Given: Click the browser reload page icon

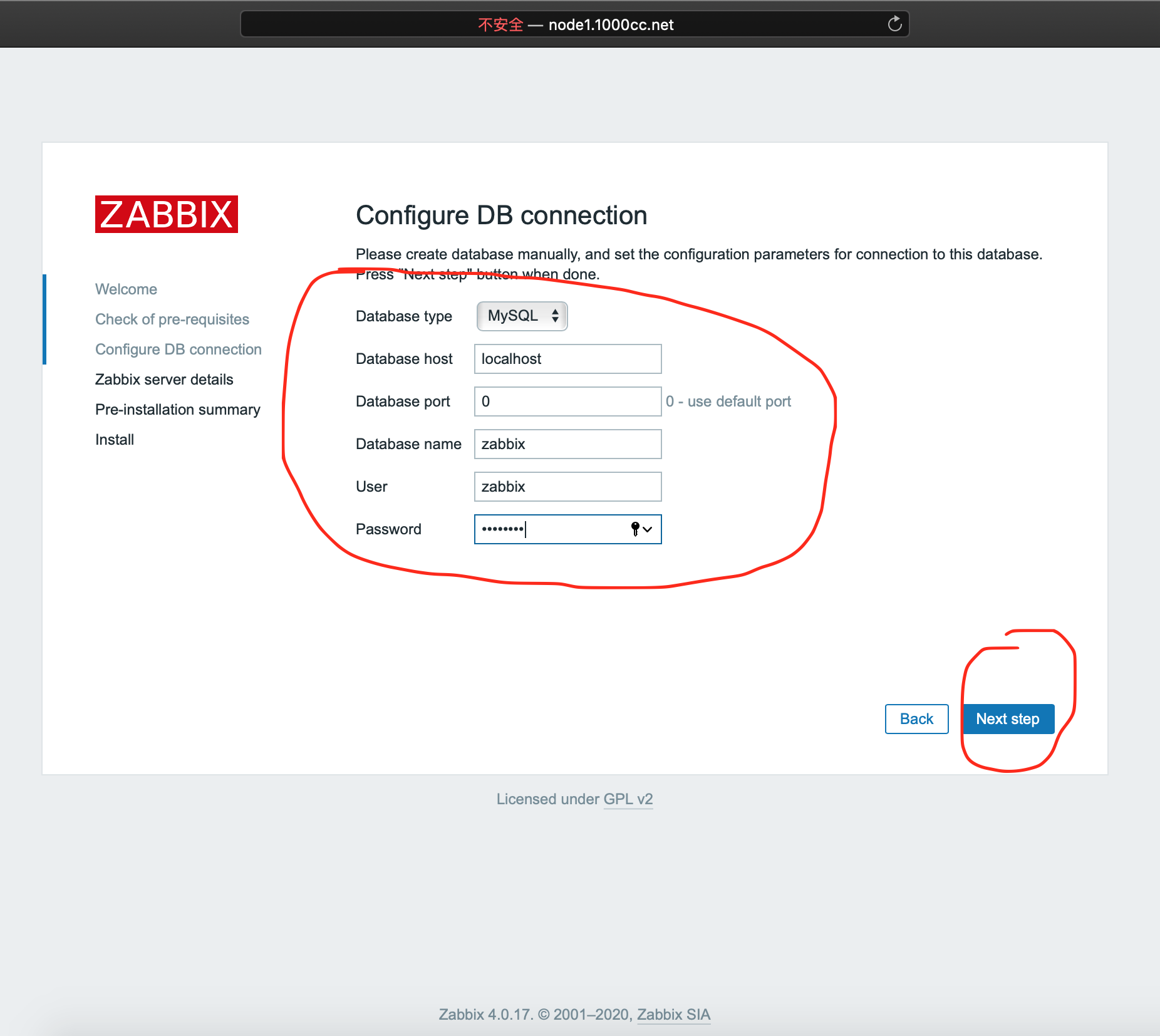Looking at the screenshot, I should click(x=894, y=24).
